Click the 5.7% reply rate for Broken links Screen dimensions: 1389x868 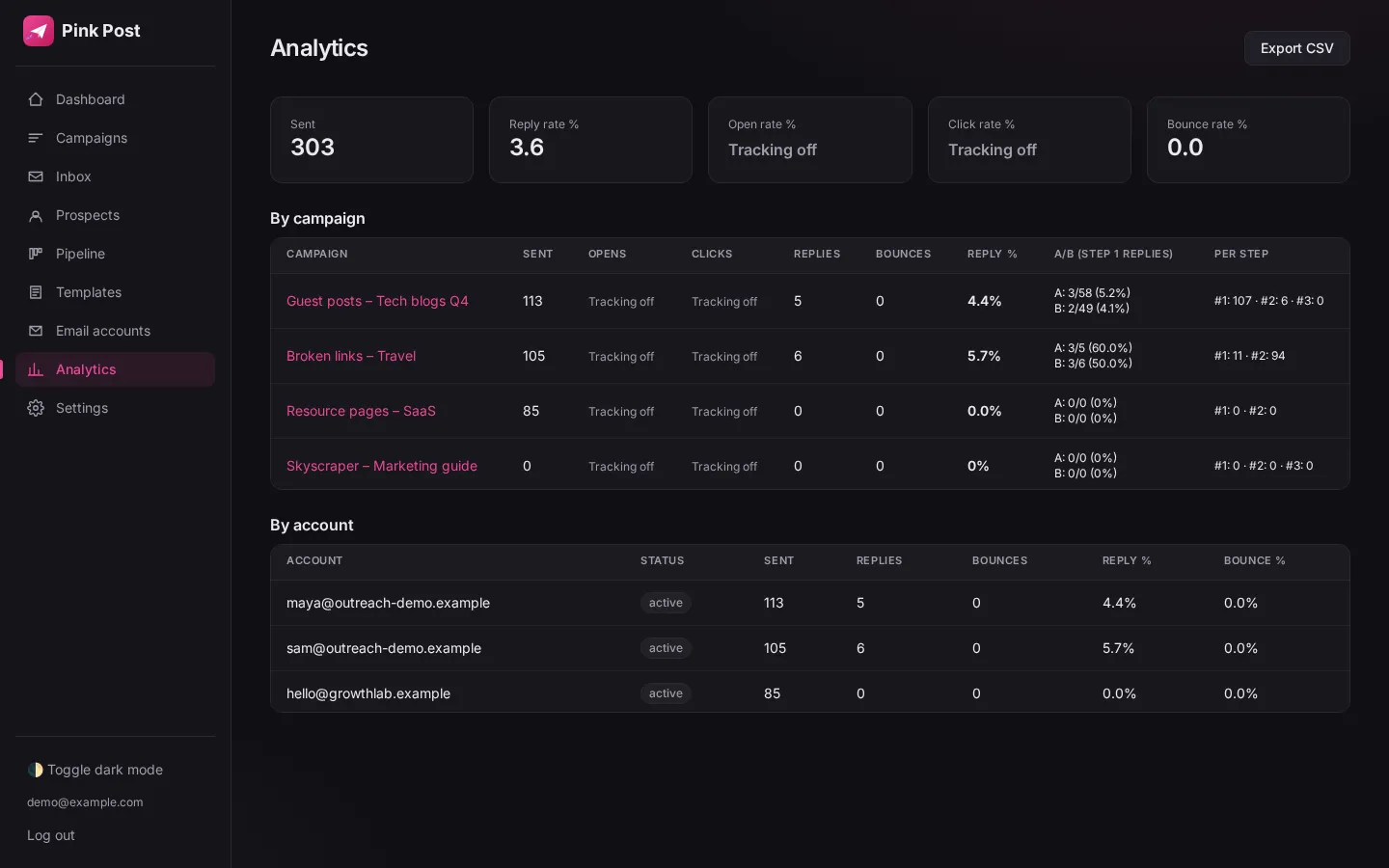(x=984, y=356)
